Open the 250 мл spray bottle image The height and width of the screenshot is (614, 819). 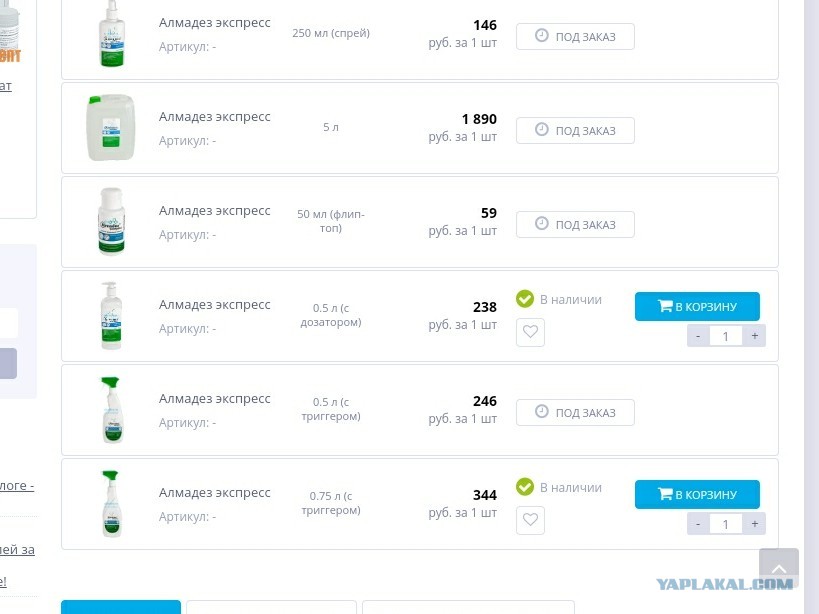tap(111, 34)
